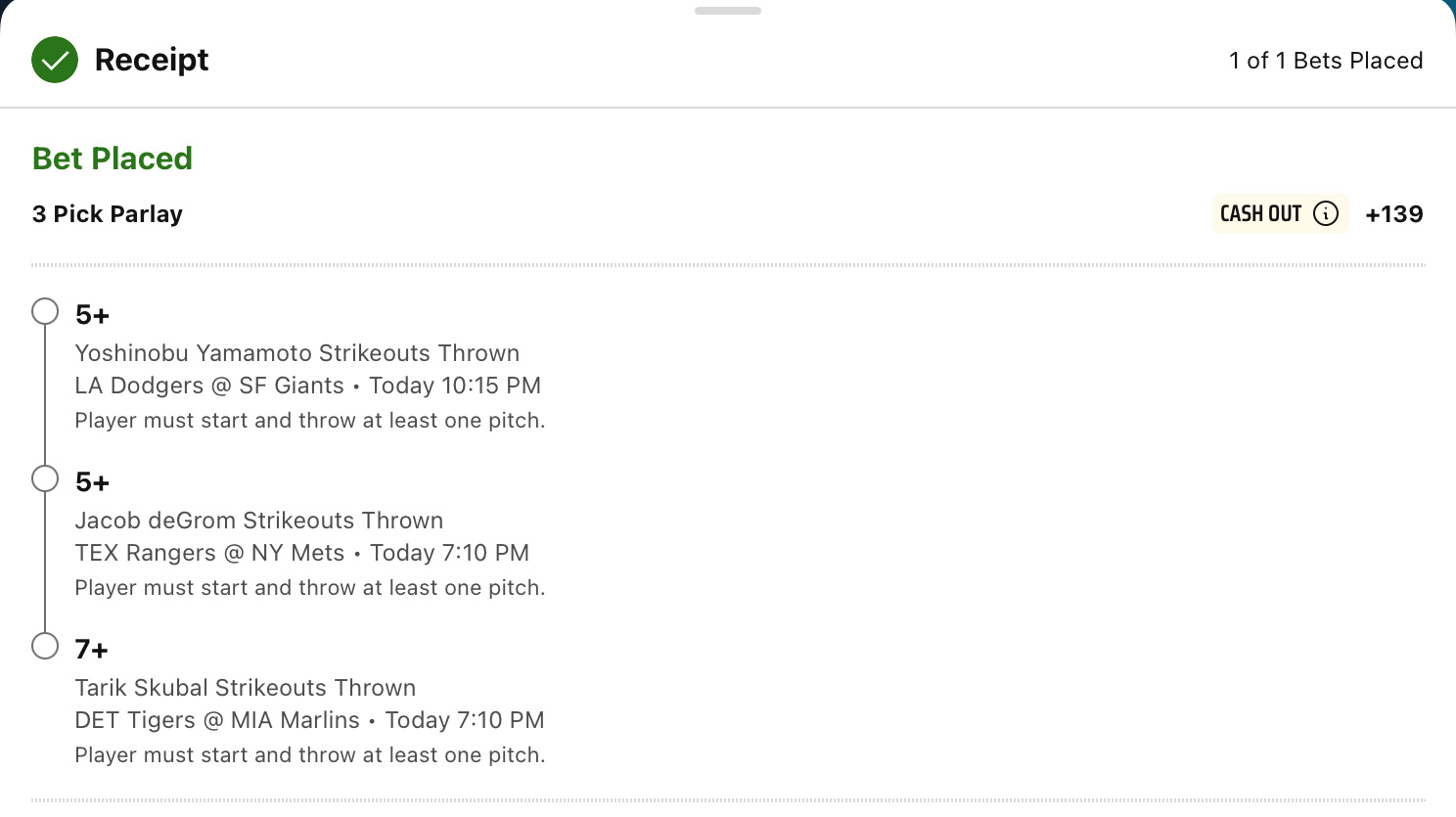The width and height of the screenshot is (1456, 817).
Task: Click the 3 Pick Parlay heading
Action: point(108,214)
